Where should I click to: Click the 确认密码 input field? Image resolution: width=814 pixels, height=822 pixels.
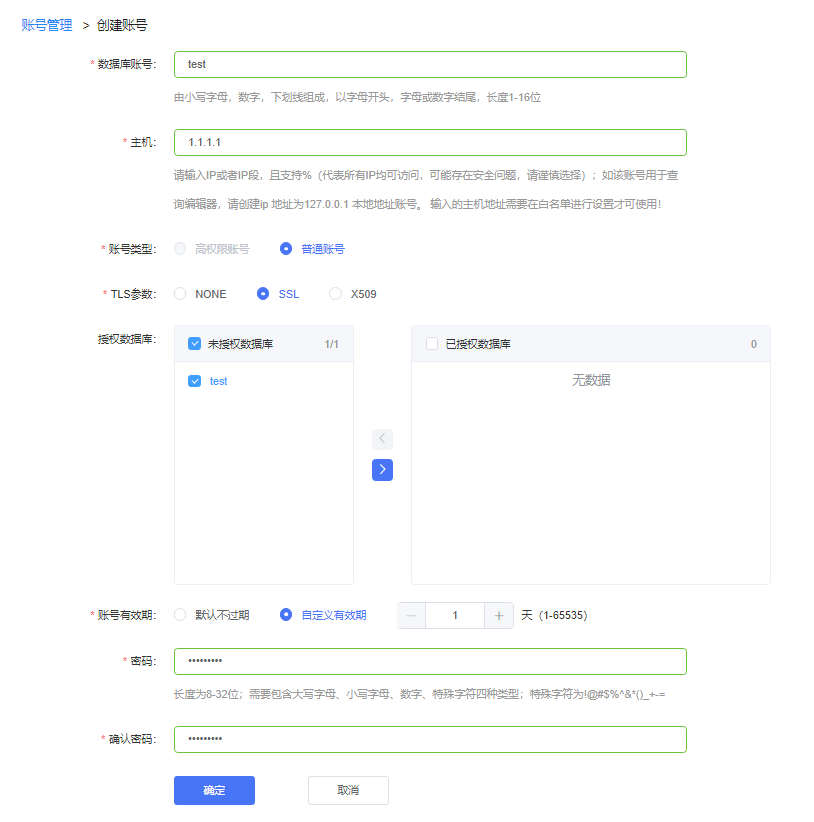coord(430,739)
